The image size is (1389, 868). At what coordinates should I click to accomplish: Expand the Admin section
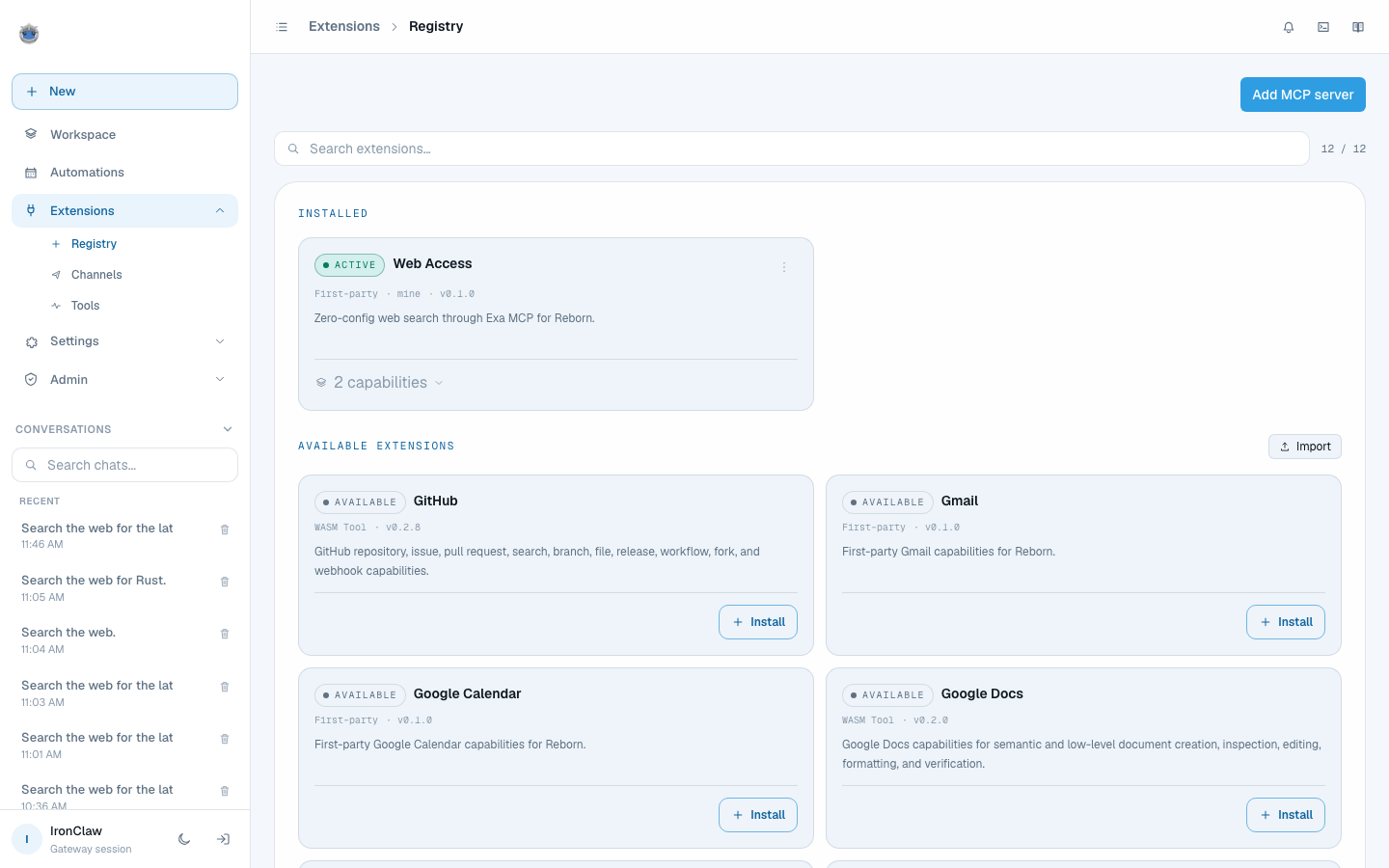pyautogui.click(x=124, y=379)
